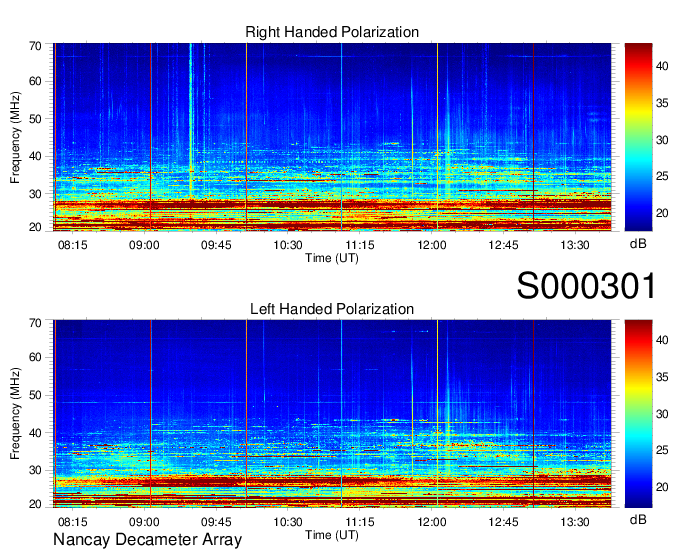The width and height of the screenshot is (680, 552).
Task: Click the 25 dB label on bottom colorbar
Action: [x=662, y=450]
